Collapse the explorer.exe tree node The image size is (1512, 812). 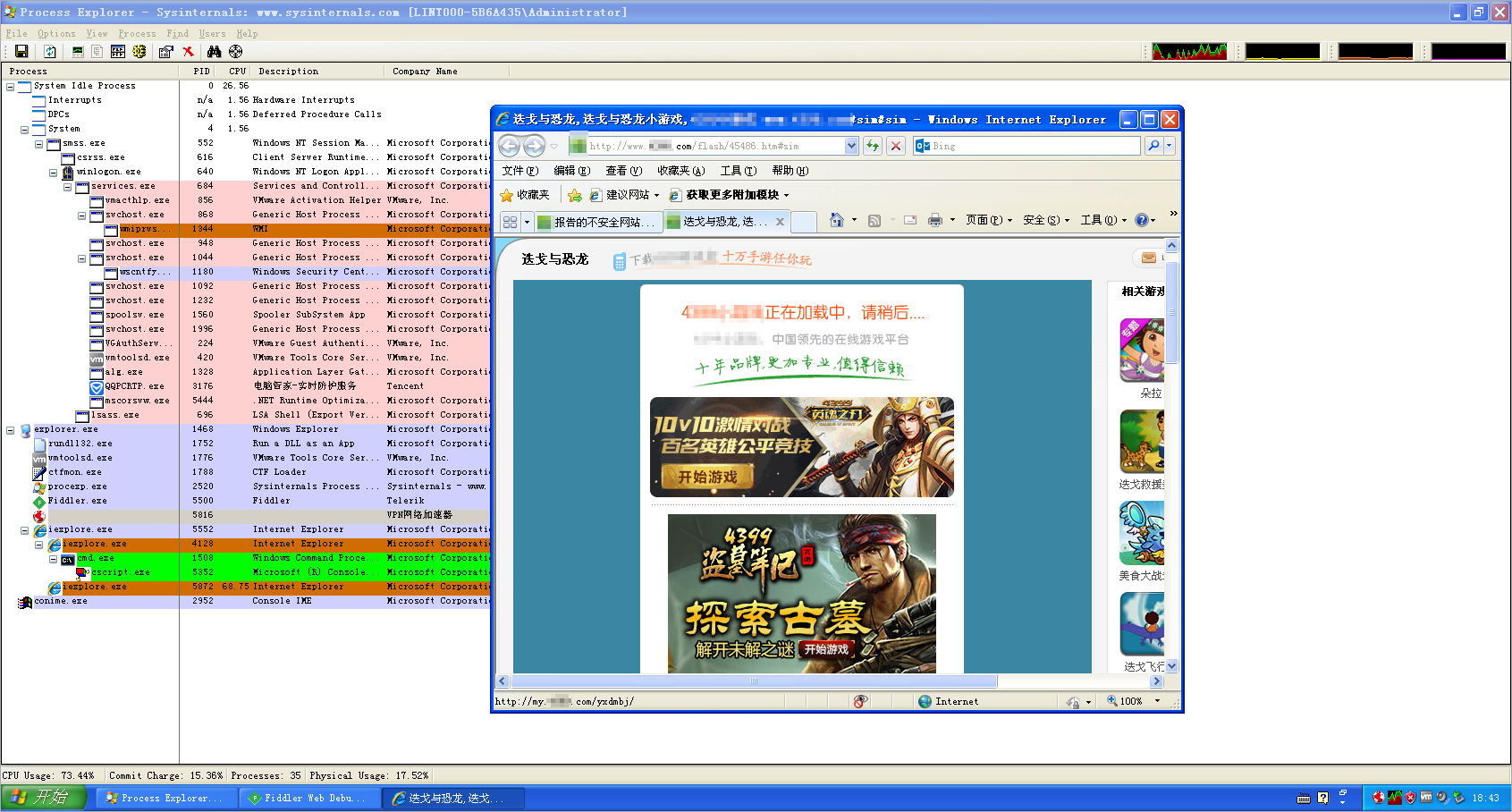[x=10, y=430]
